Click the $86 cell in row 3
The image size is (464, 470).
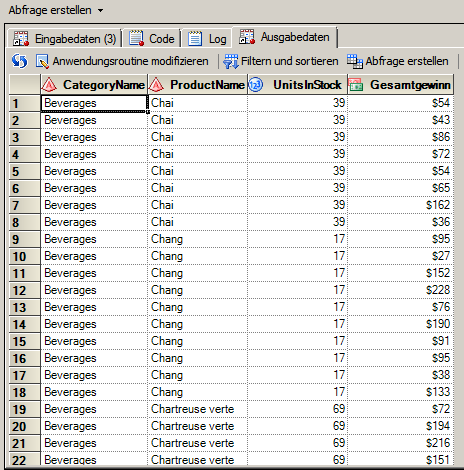(401, 137)
